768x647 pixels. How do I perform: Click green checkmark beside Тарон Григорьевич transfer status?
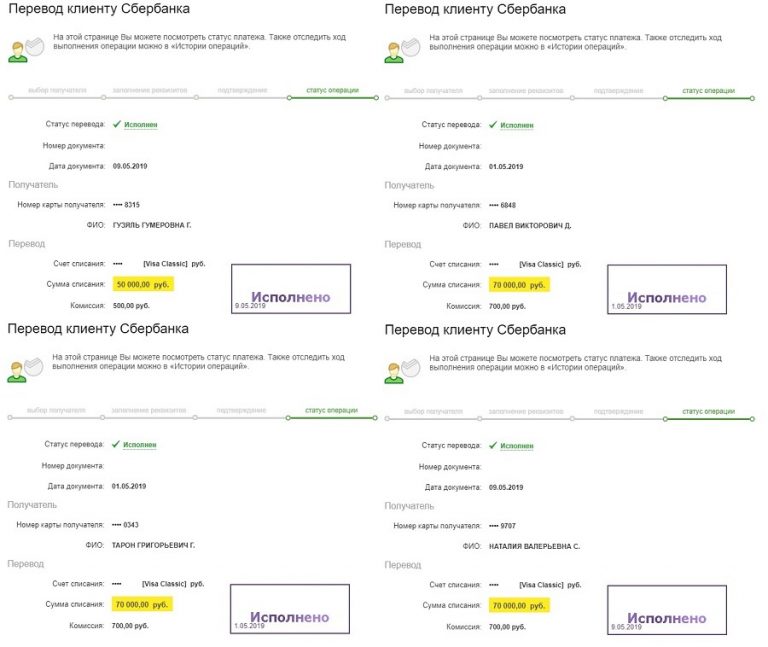116,444
